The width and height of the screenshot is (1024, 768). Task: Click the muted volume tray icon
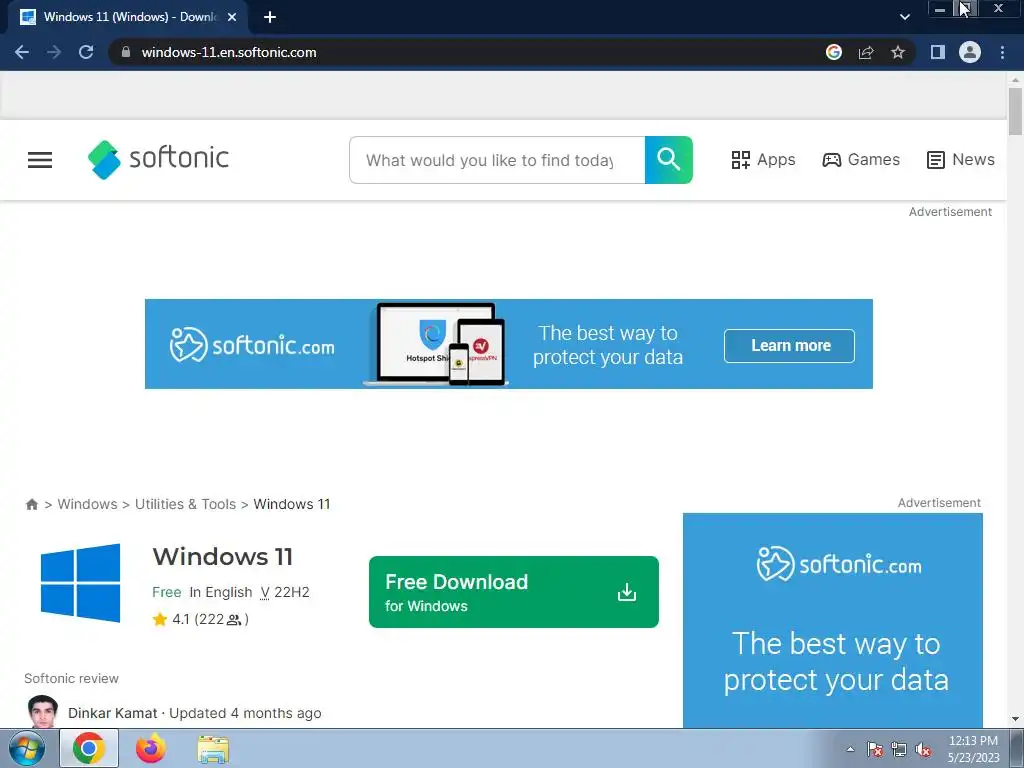tap(923, 749)
